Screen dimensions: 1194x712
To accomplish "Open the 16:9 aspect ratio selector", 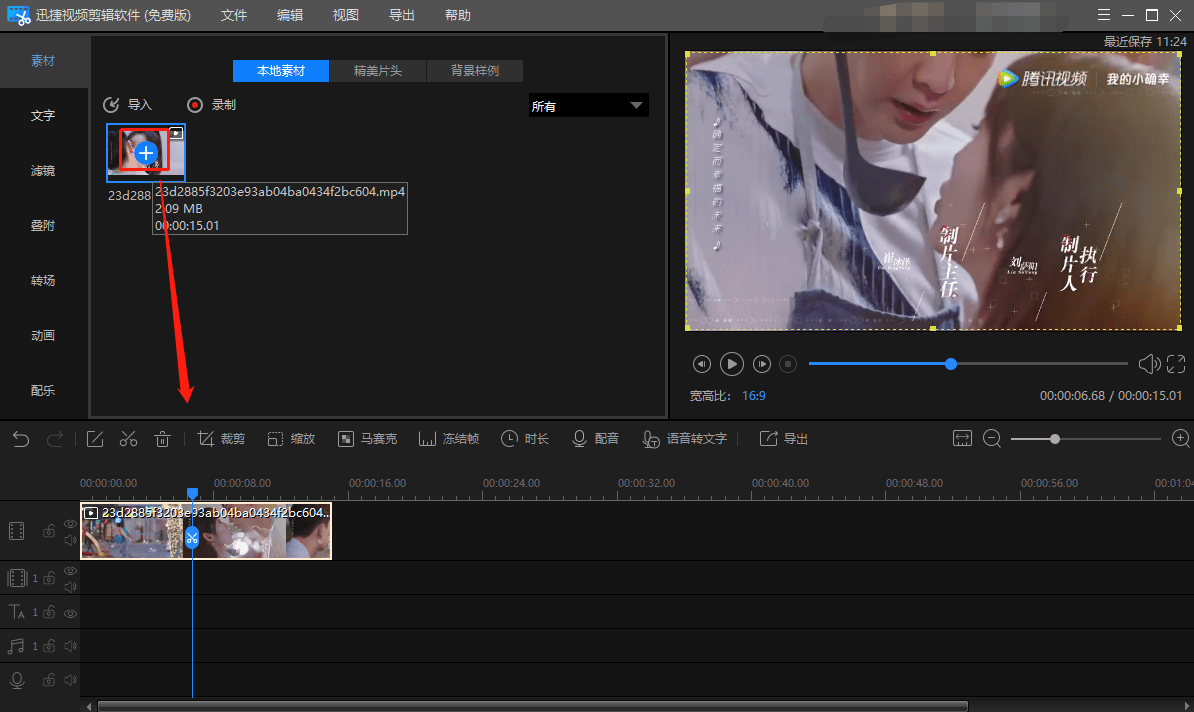I will tap(754, 396).
